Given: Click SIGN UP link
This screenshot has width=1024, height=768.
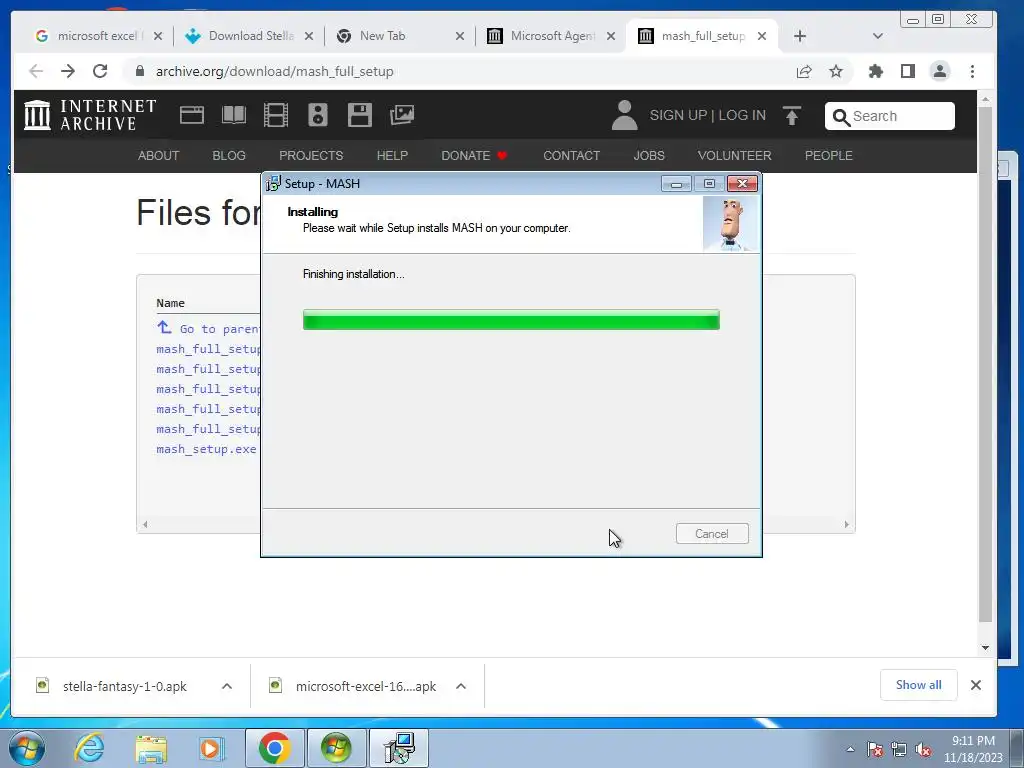Looking at the screenshot, I should pos(678,115).
